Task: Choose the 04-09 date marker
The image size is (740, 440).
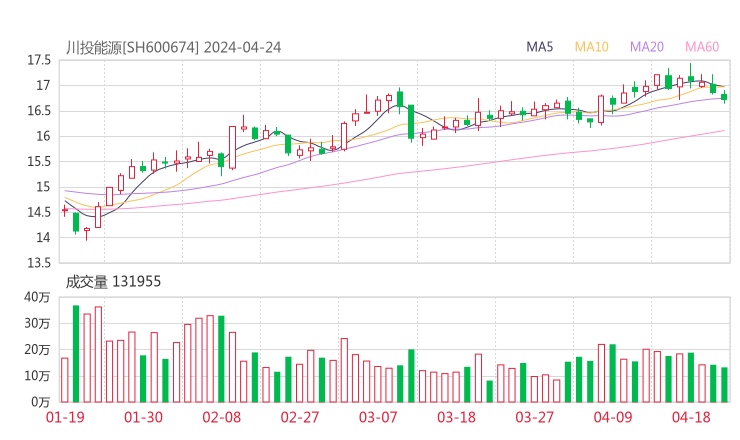Action: pos(612,417)
